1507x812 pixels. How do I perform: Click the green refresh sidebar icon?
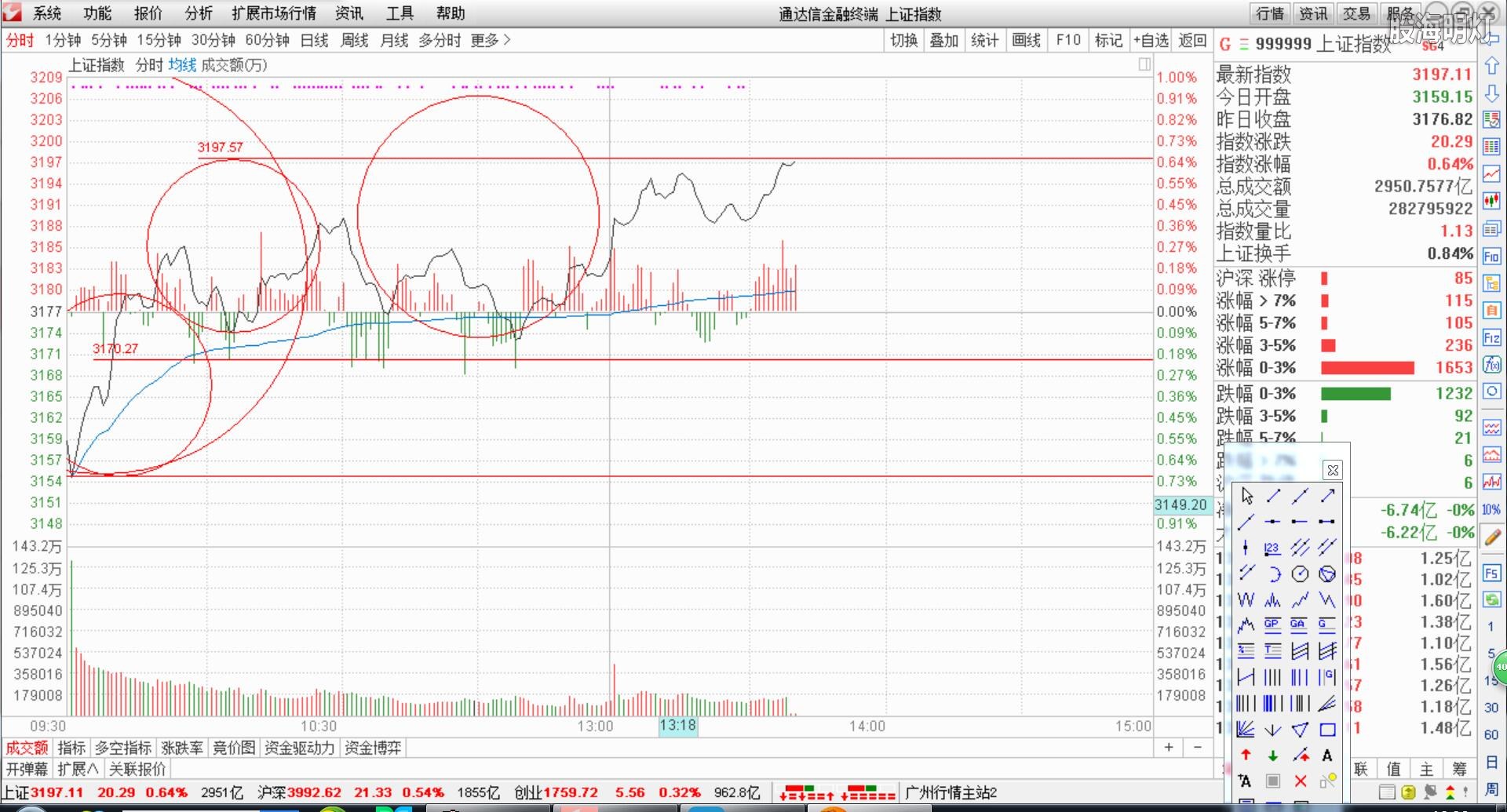(x=1492, y=600)
